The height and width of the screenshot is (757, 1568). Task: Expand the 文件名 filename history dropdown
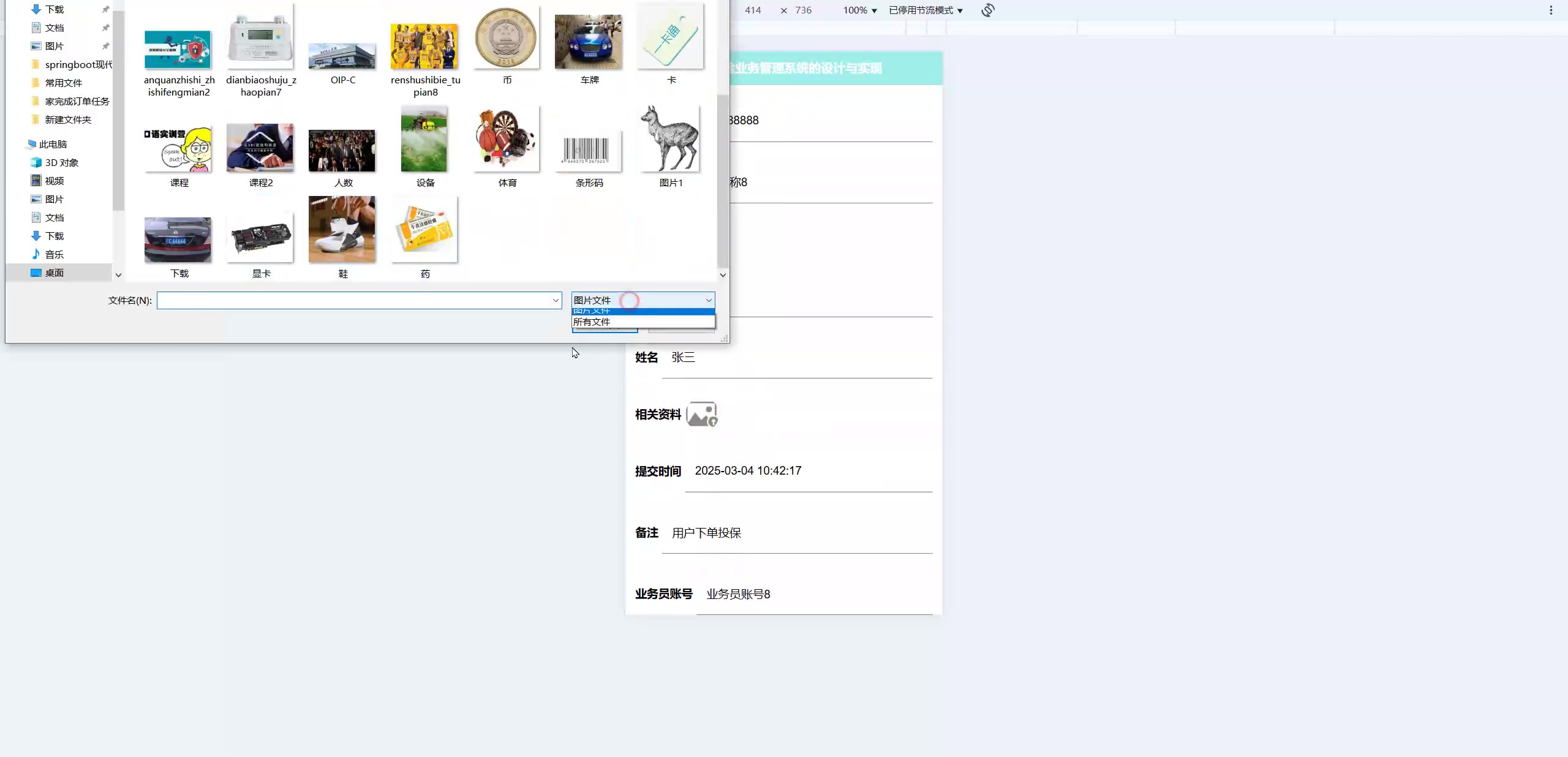556,300
